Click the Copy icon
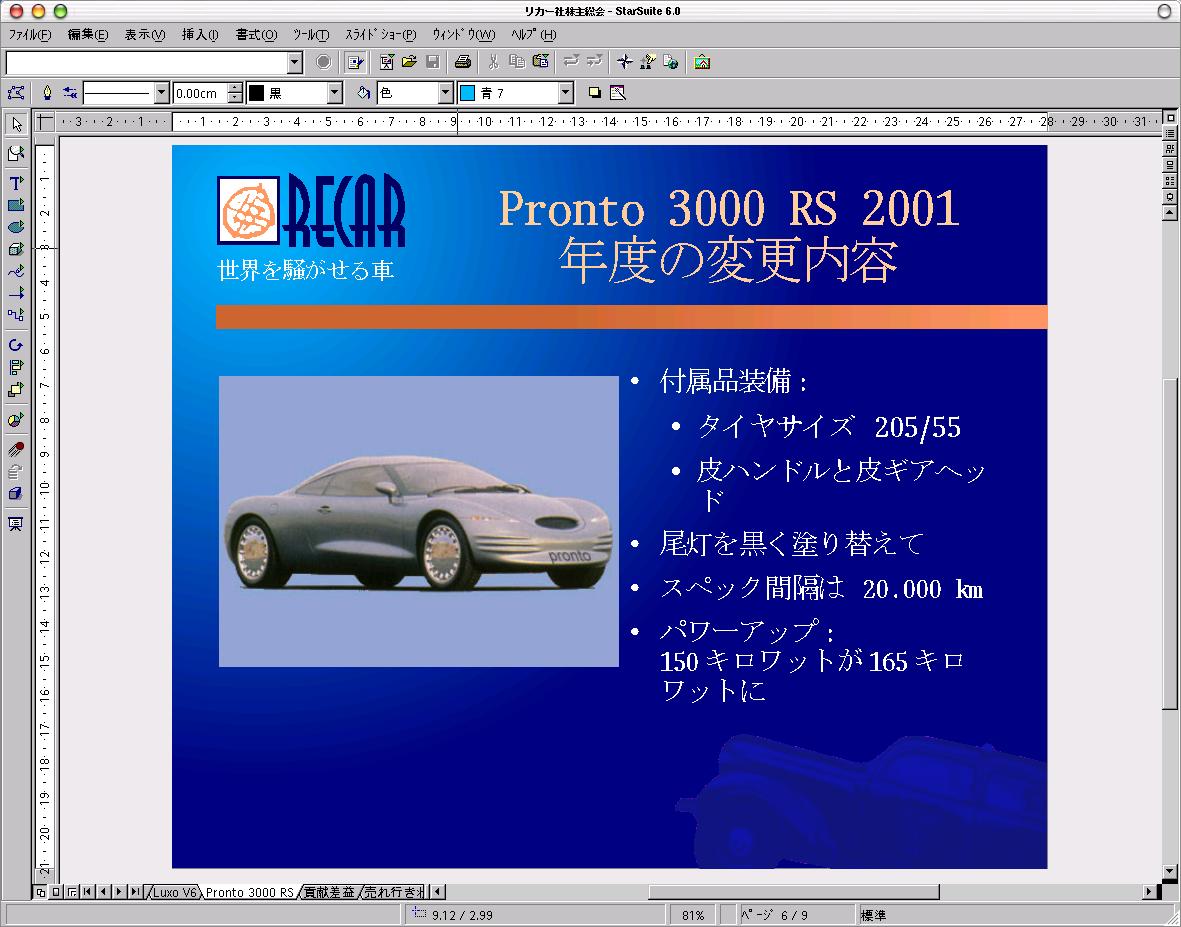Viewport: 1181px width, 927px height. (517, 62)
